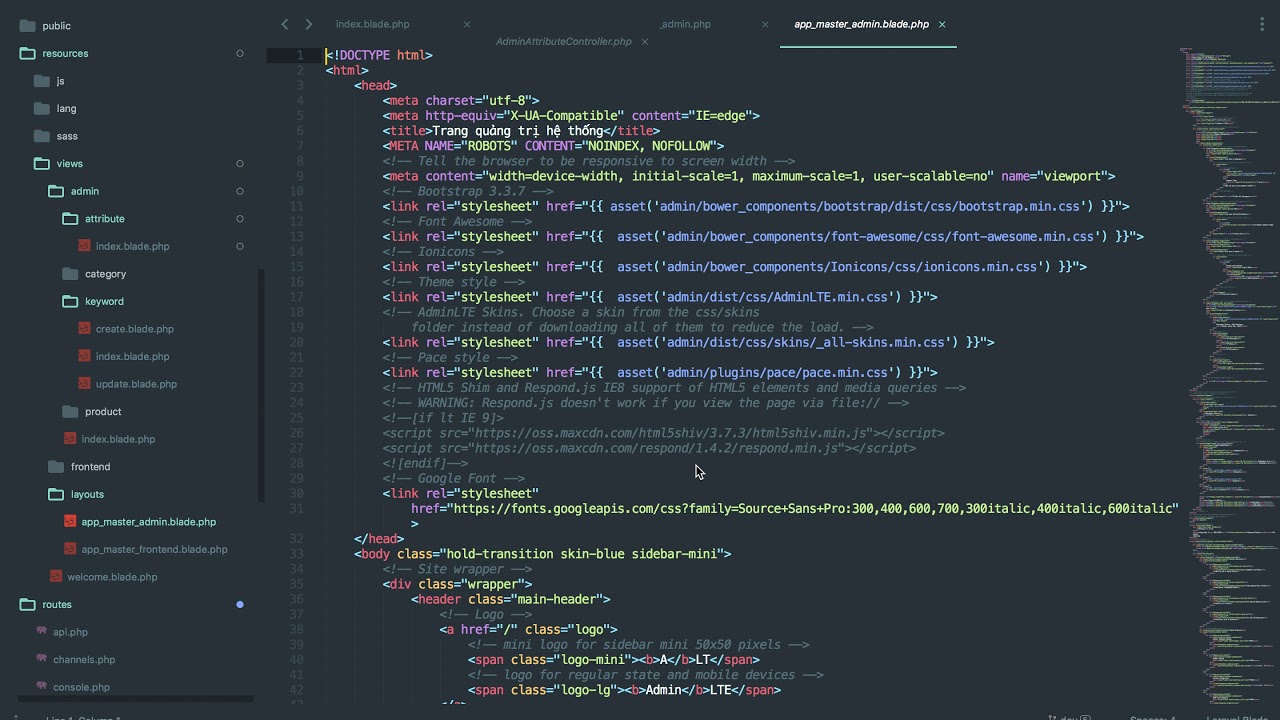Viewport: 1280px width, 720px height.
Task: Collapse the resources folder
Action: (27, 54)
